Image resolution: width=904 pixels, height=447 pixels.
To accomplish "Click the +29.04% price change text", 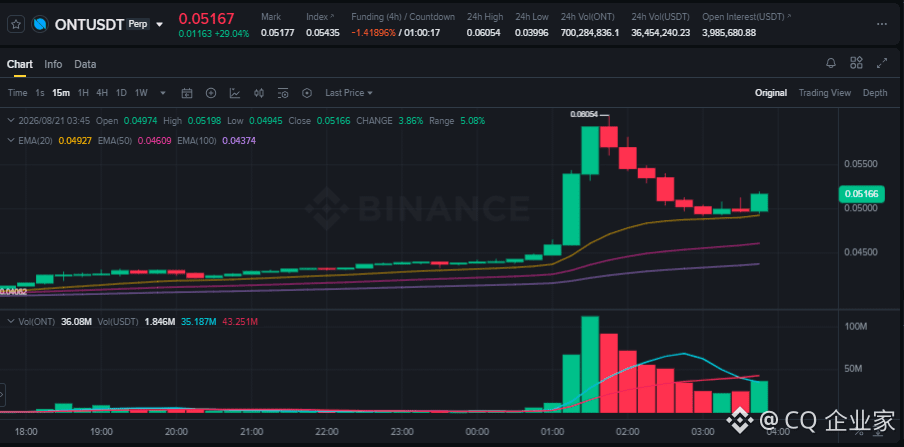I will click(232, 34).
